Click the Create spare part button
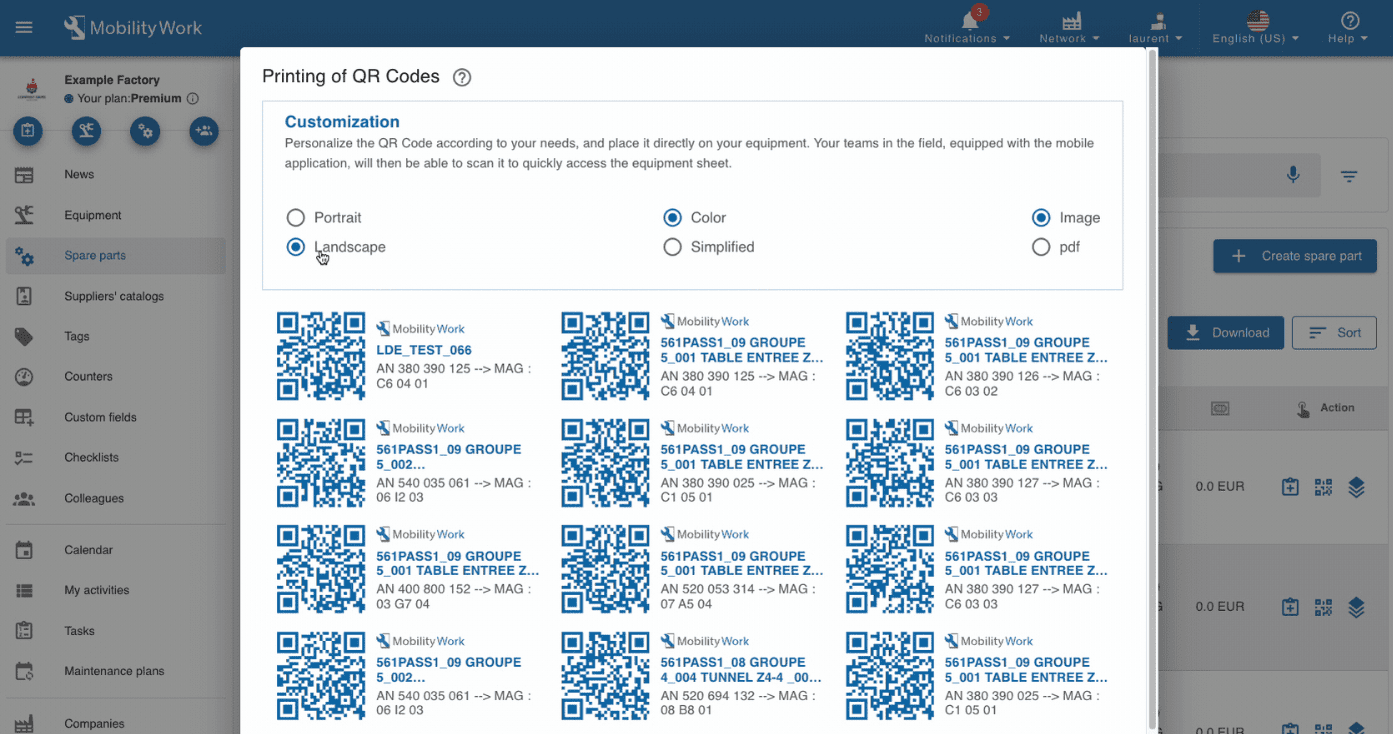This screenshot has width=1393, height=734. coord(1294,256)
